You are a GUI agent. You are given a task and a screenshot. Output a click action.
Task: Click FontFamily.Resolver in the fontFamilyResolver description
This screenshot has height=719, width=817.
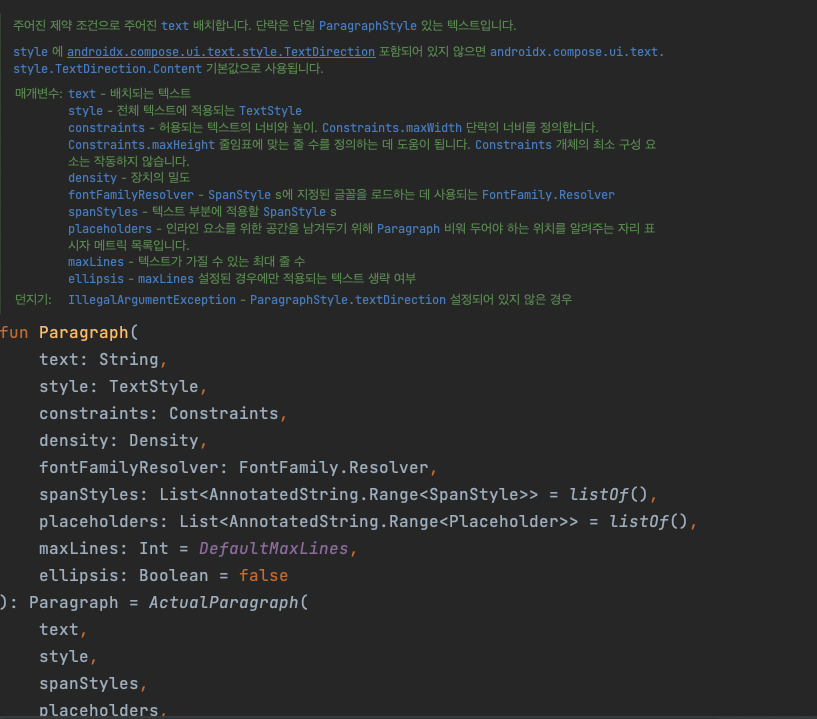(x=548, y=195)
